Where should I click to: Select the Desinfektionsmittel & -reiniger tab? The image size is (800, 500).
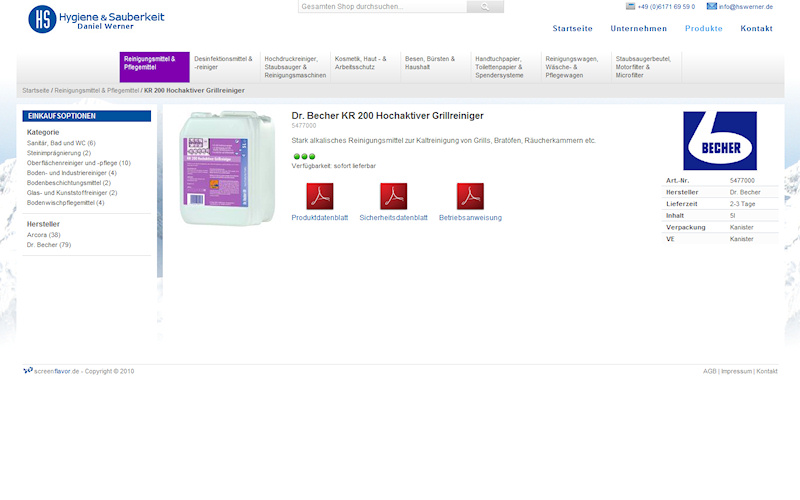pyautogui.click(x=225, y=67)
